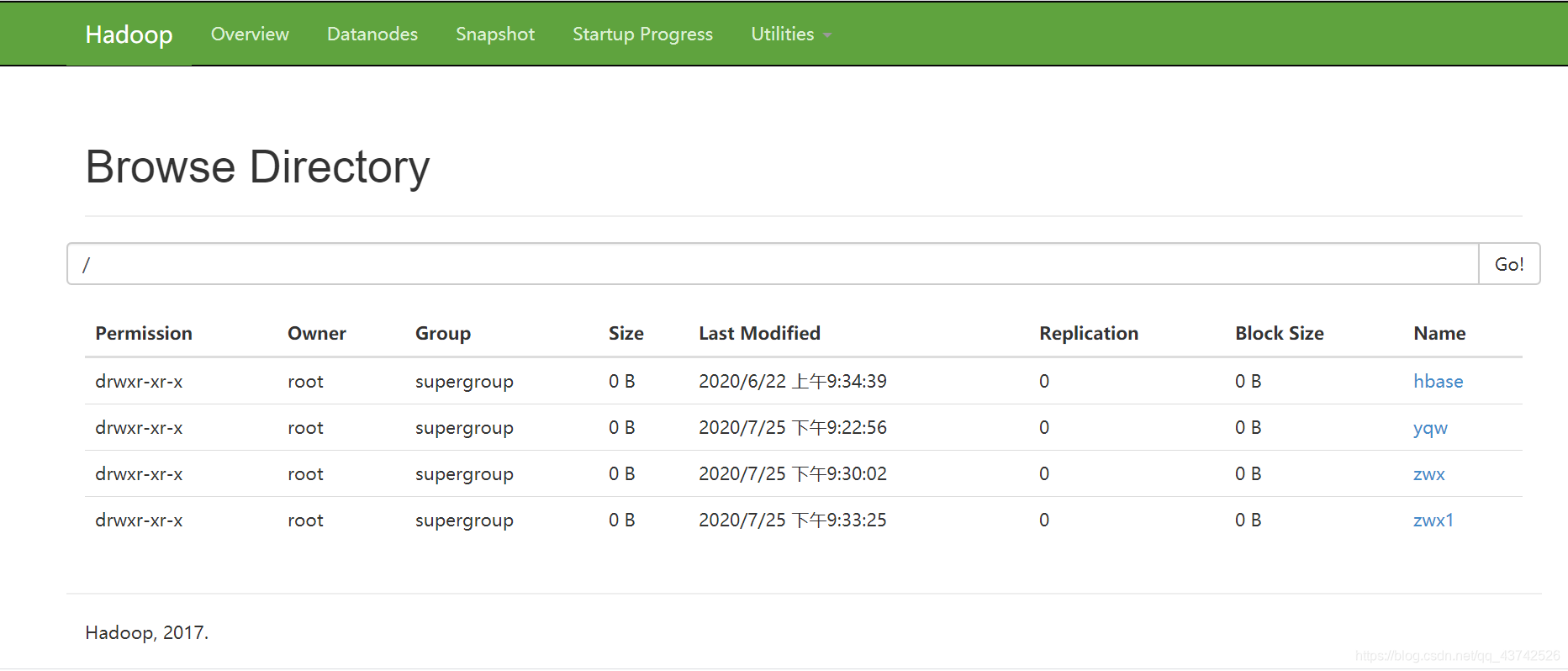Click replication value in zwx1 row

pyautogui.click(x=1044, y=520)
